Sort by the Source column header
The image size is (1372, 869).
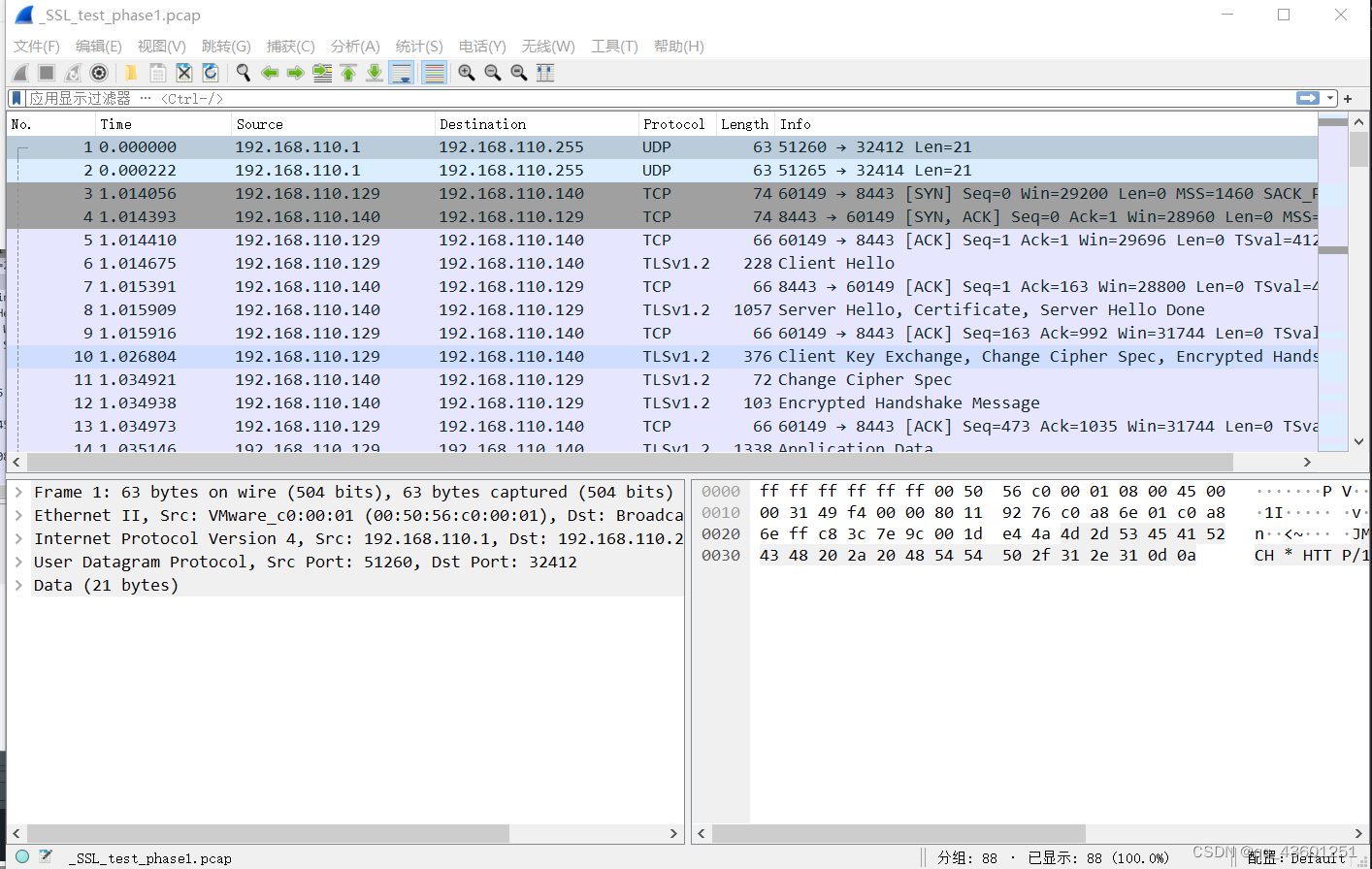pos(334,124)
